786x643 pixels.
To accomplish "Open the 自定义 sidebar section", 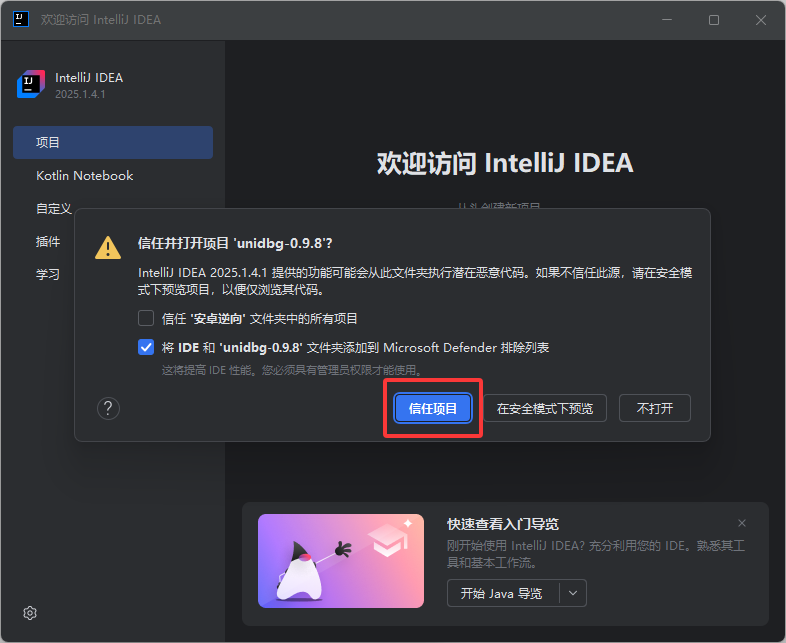I will point(54,208).
